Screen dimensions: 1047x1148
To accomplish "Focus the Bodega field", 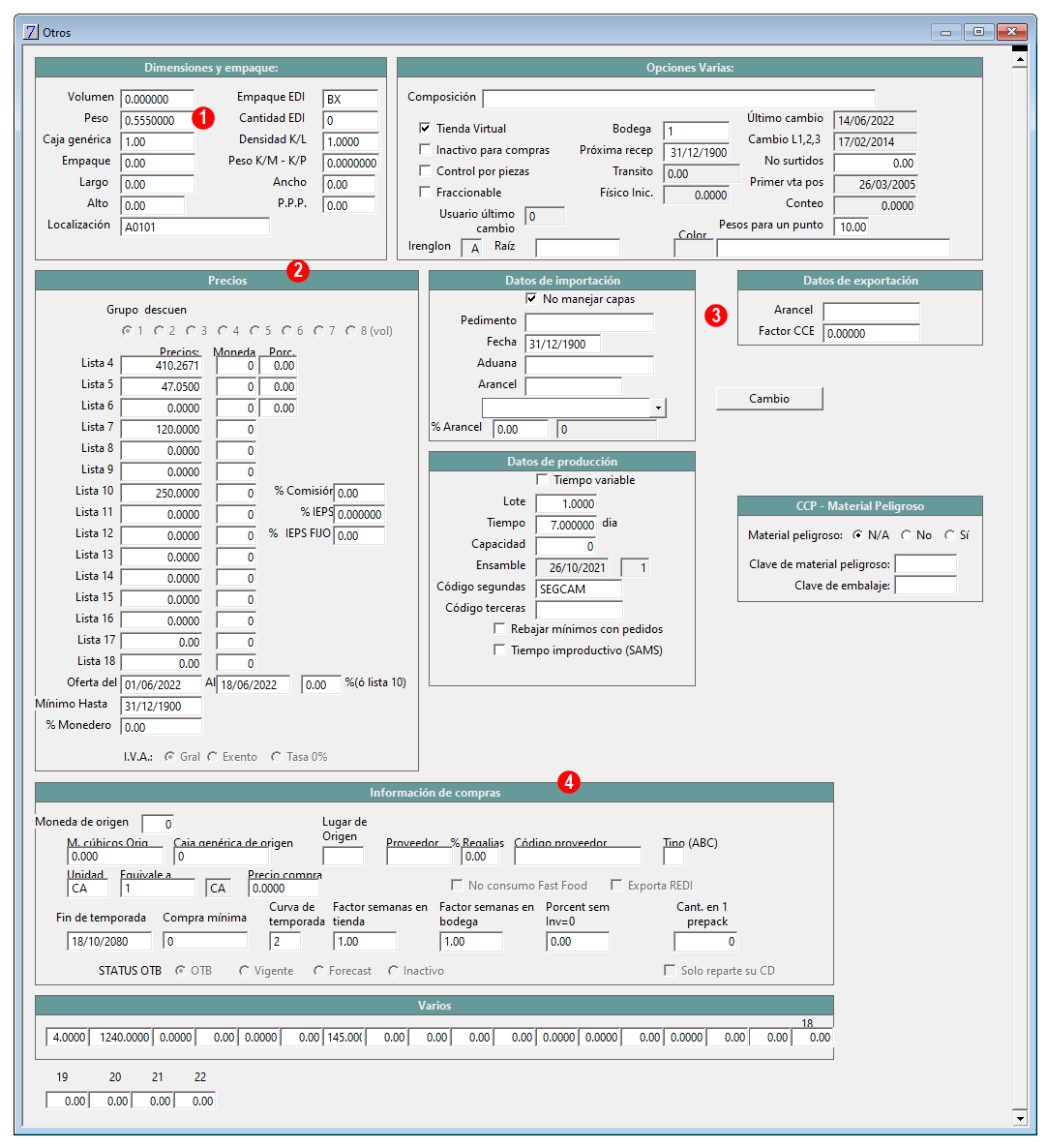I will [x=696, y=131].
